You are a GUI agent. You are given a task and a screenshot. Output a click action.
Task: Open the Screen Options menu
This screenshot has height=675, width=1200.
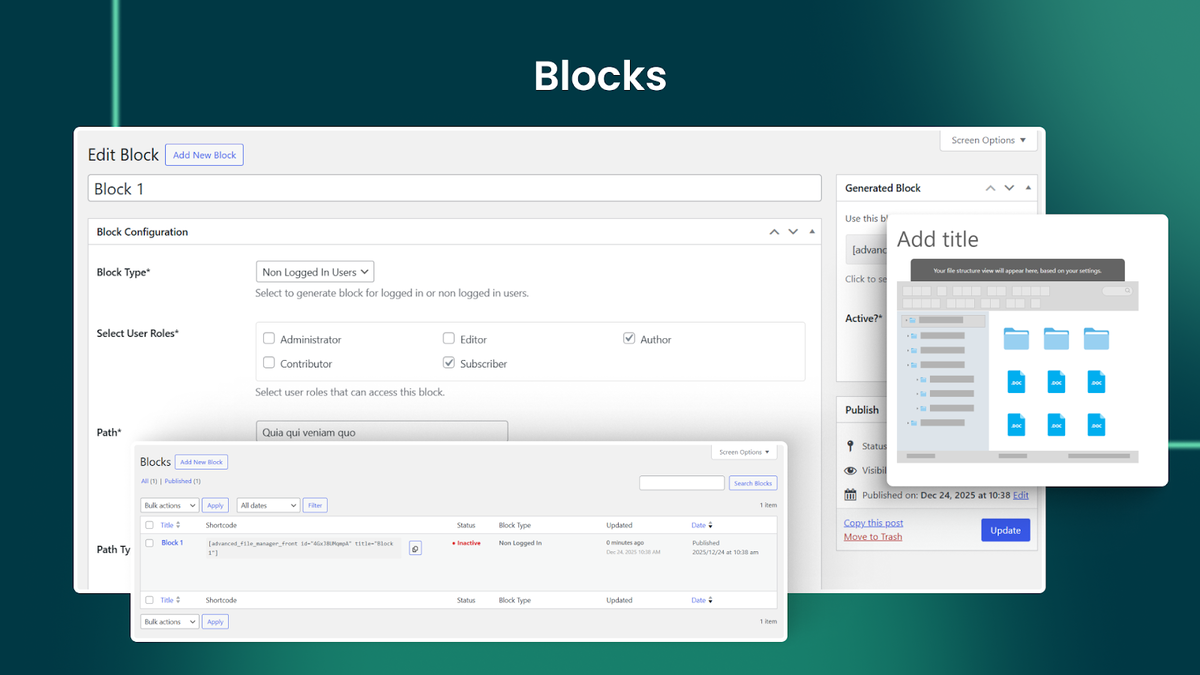pyautogui.click(x=988, y=140)
